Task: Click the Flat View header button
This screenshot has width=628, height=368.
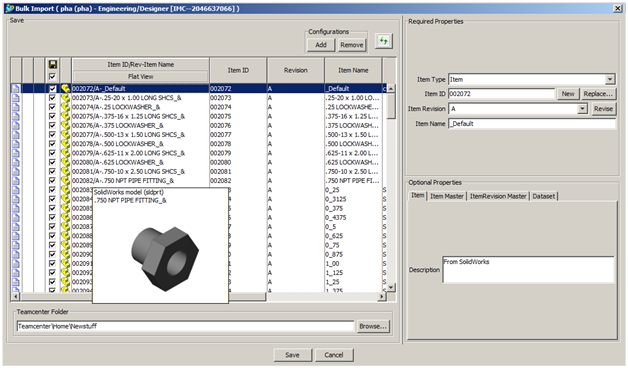Action: 141,76
